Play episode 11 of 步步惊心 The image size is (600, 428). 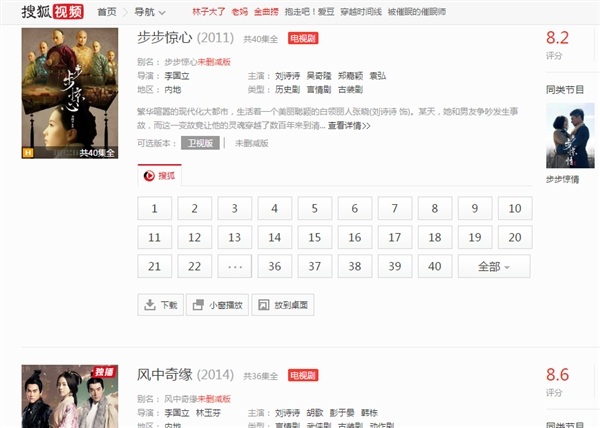pos(155,238)
